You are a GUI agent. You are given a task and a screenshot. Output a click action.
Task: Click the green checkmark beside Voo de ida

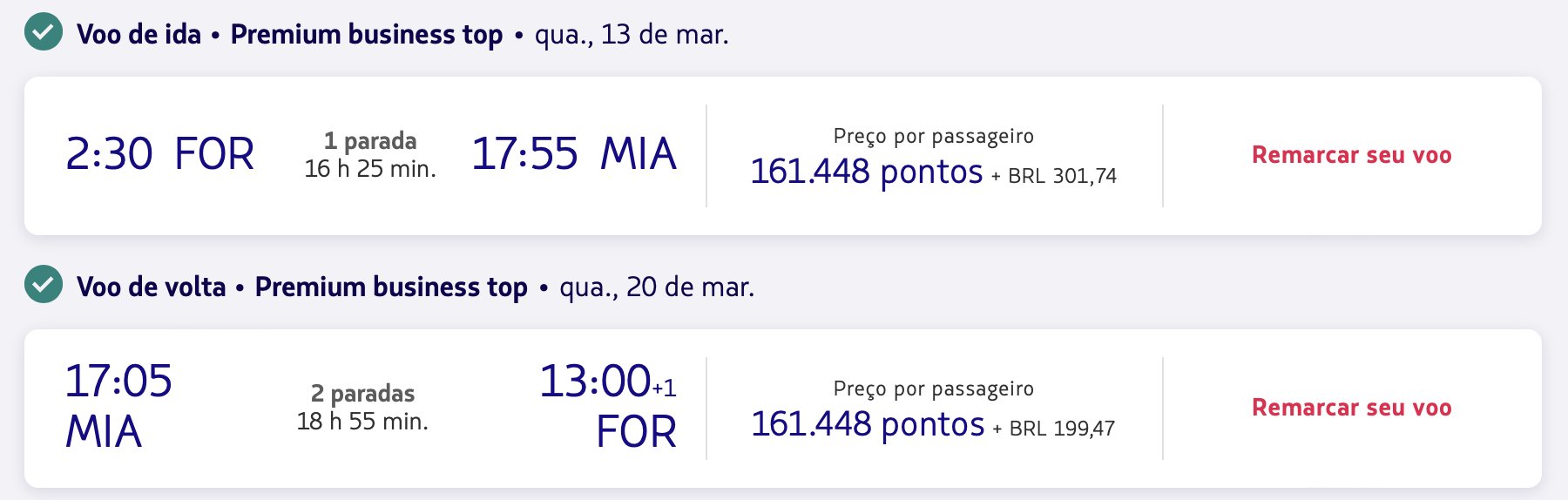pos(44,33)
